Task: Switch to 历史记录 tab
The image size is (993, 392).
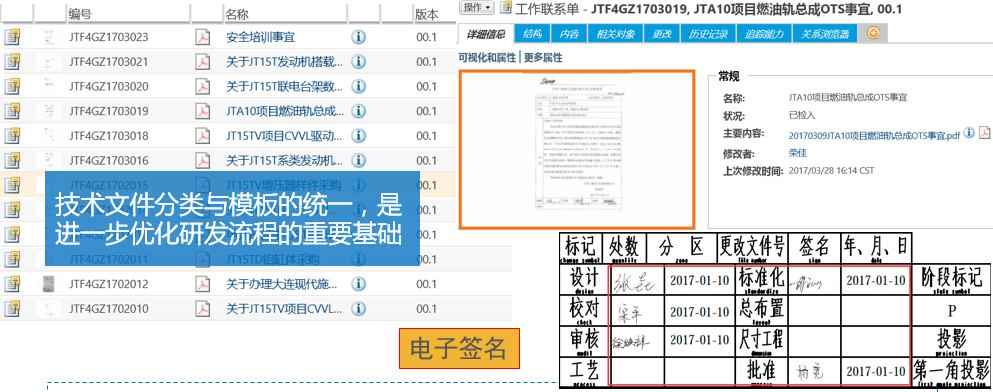Action: click(708, 34)
